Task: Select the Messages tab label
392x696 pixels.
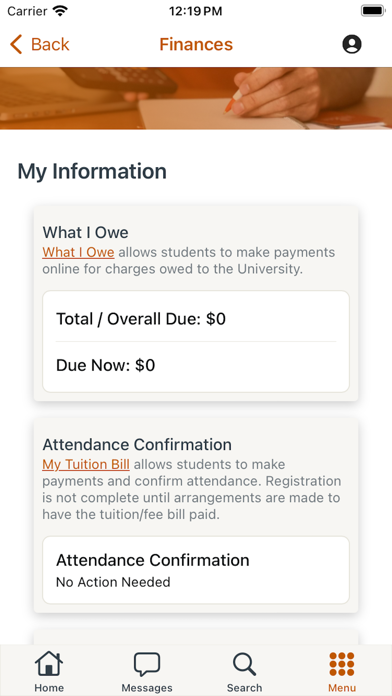Action: click(x=147, y=688)
